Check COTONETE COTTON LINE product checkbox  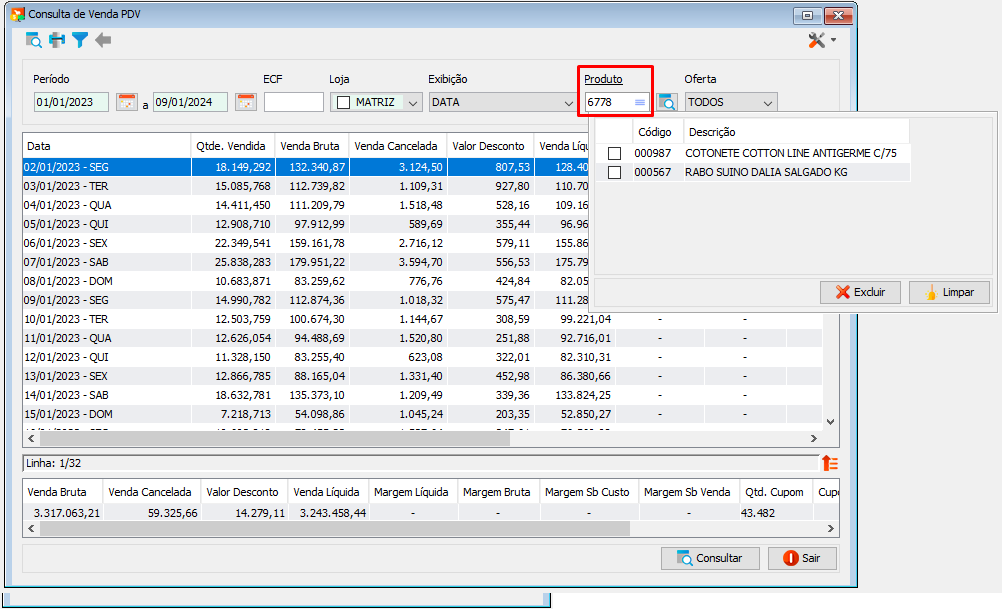pos(614,153)
